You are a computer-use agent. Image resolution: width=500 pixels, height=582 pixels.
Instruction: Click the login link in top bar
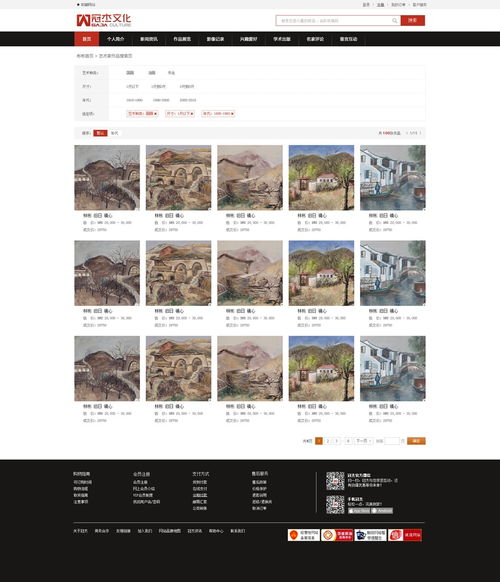coord(366,5)
